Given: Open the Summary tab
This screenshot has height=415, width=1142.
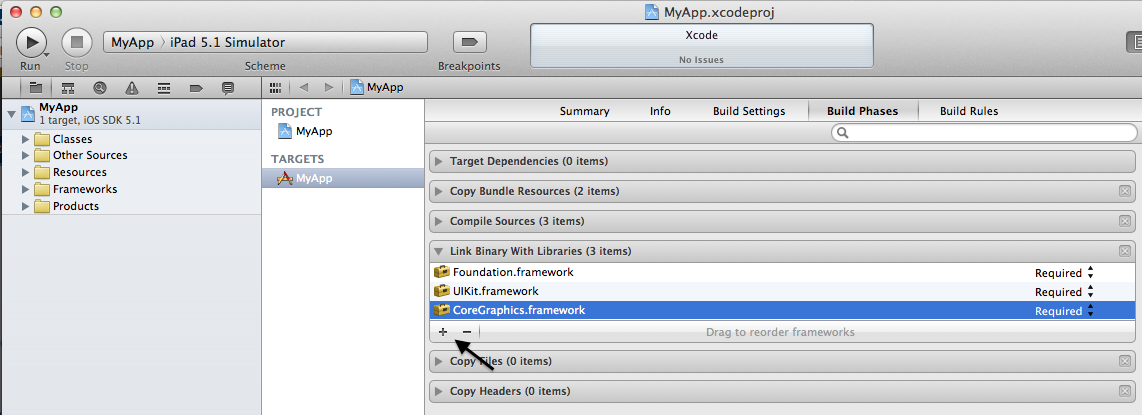Looking at the screenshot, I should pyautogui.click(x=584, y=111).
